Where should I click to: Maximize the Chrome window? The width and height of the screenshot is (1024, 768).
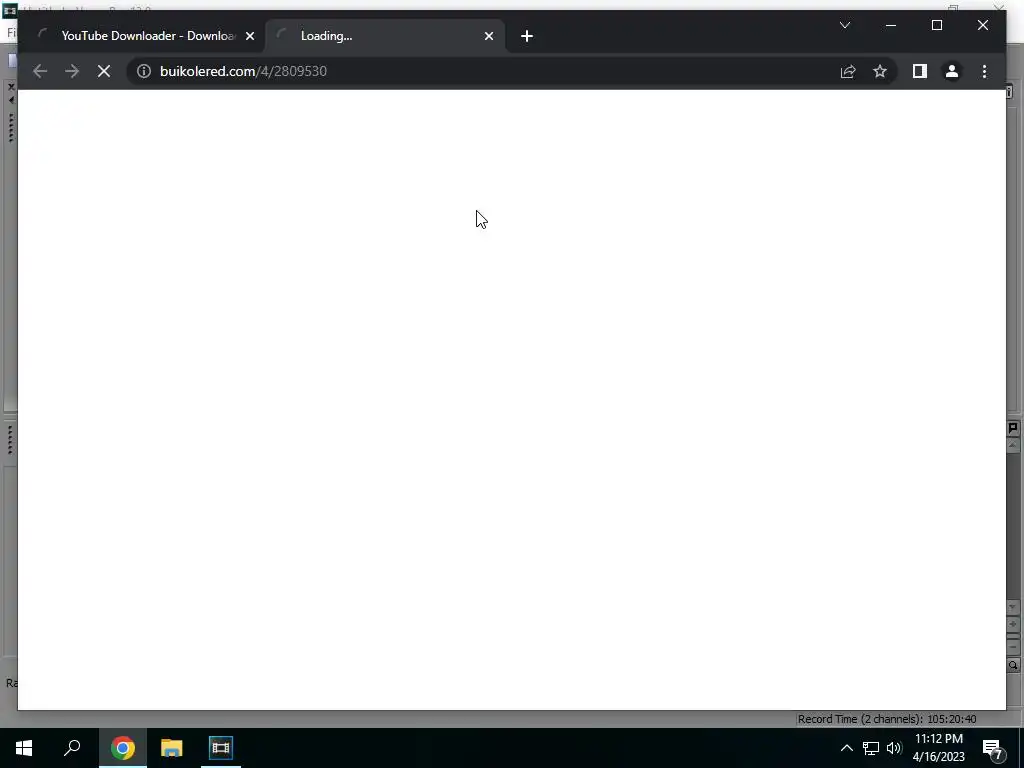(x=936, y=25)
